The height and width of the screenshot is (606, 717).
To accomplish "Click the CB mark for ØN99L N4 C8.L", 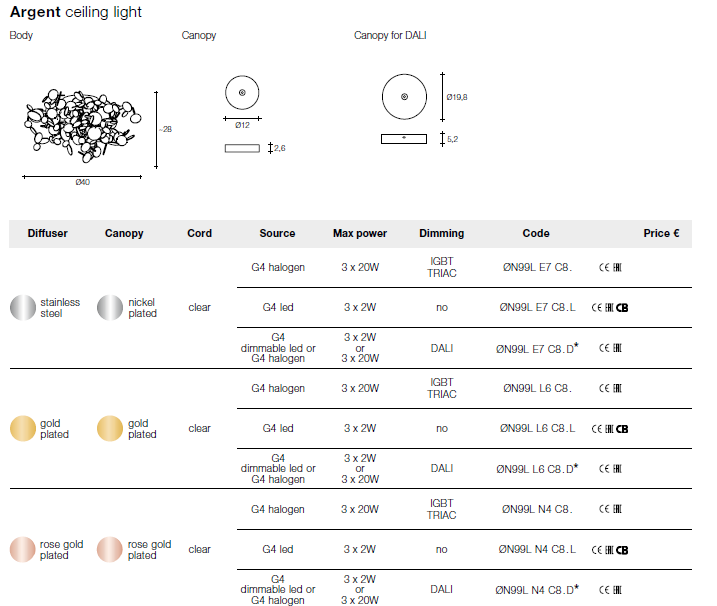I will (x=622, y=550).
